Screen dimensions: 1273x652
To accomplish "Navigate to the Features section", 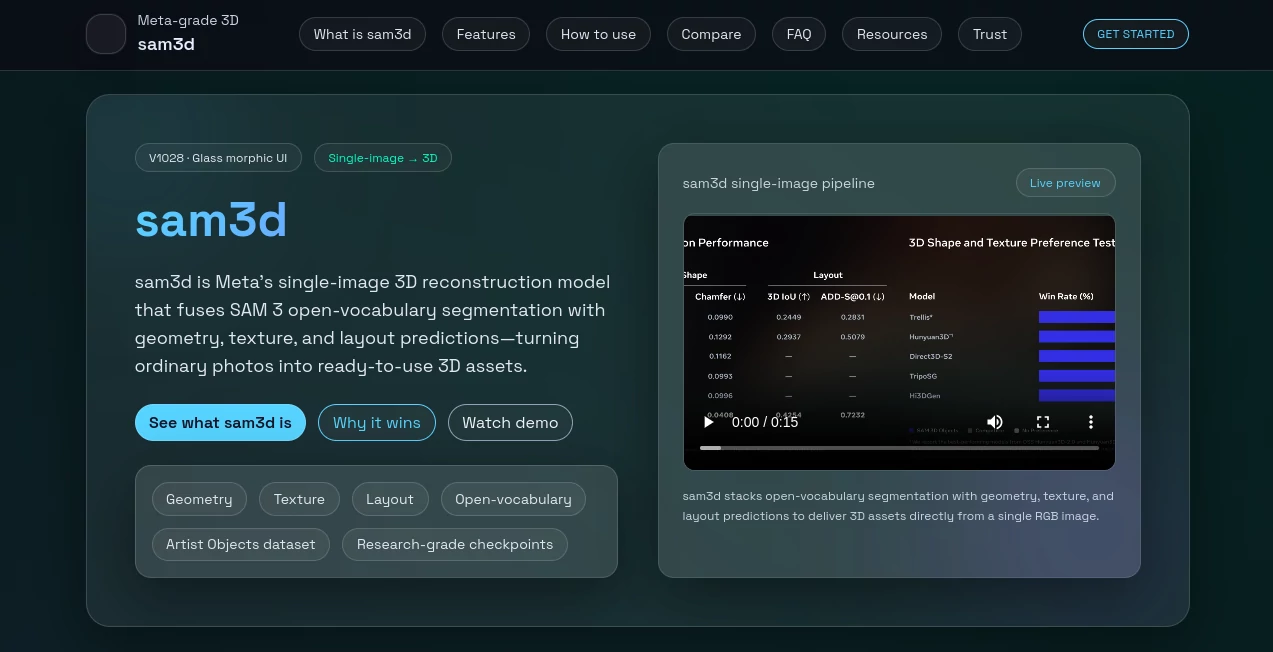I will (x=486, y=34).
